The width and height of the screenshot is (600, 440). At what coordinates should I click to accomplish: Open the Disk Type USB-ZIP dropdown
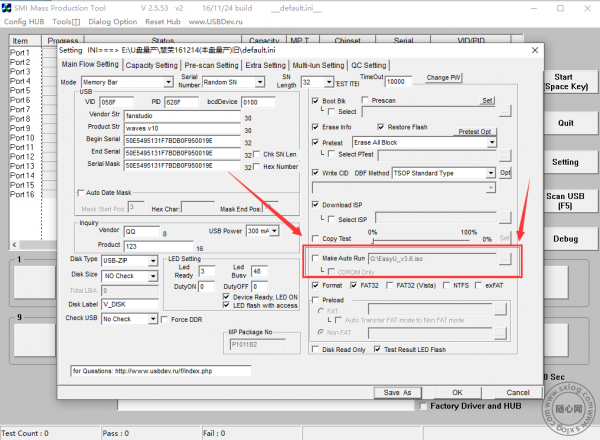pos(153,261)
